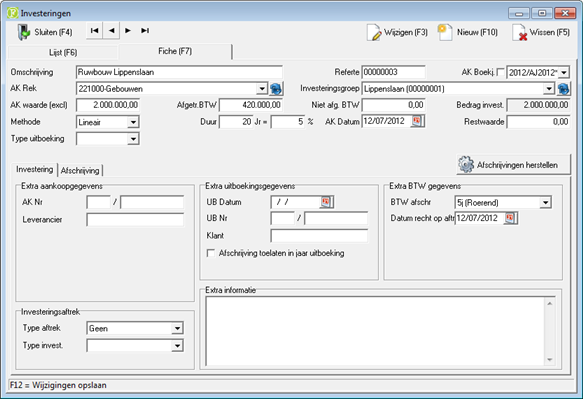Open the Investeringsgroep lookup icon

[564, 89]
